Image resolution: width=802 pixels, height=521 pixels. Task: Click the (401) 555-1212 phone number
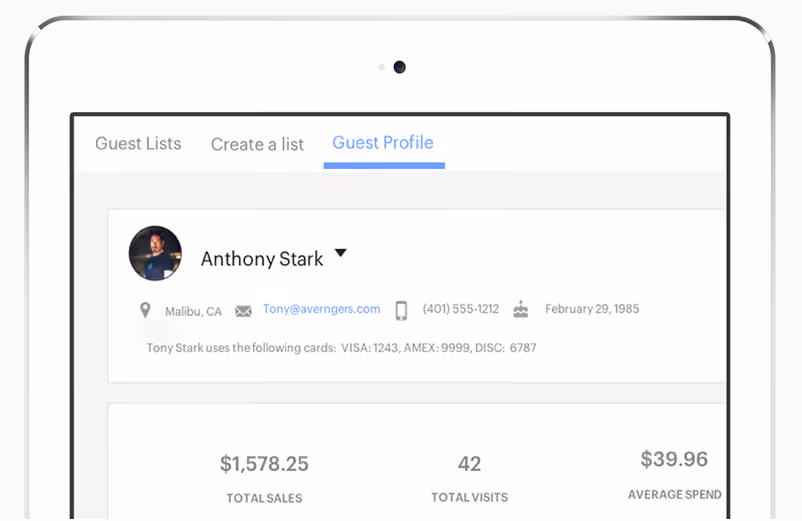(461, 309)
